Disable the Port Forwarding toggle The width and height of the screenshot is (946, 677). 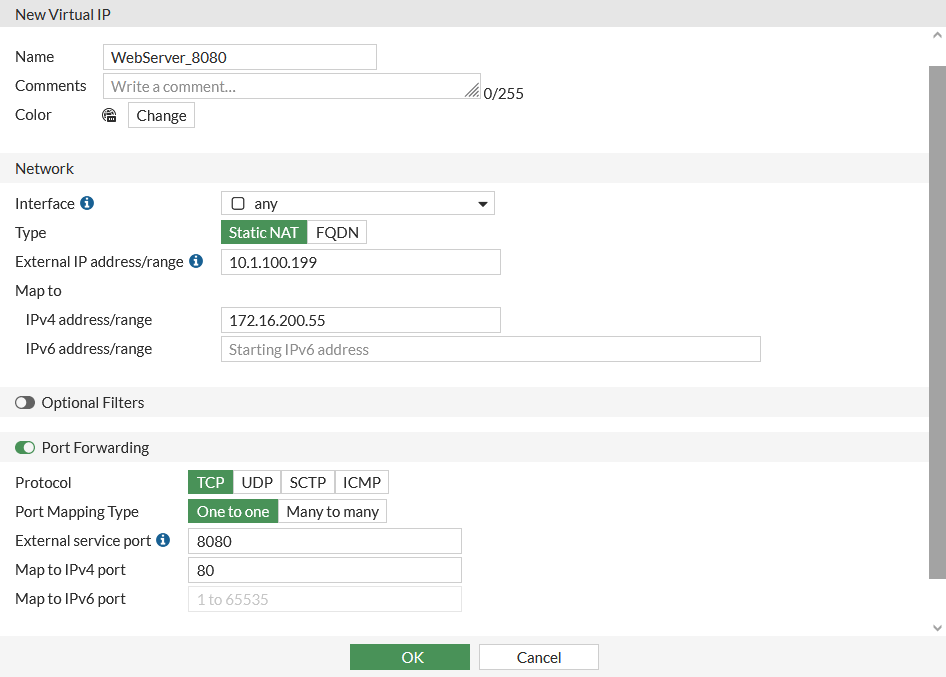tap(24, 447)
